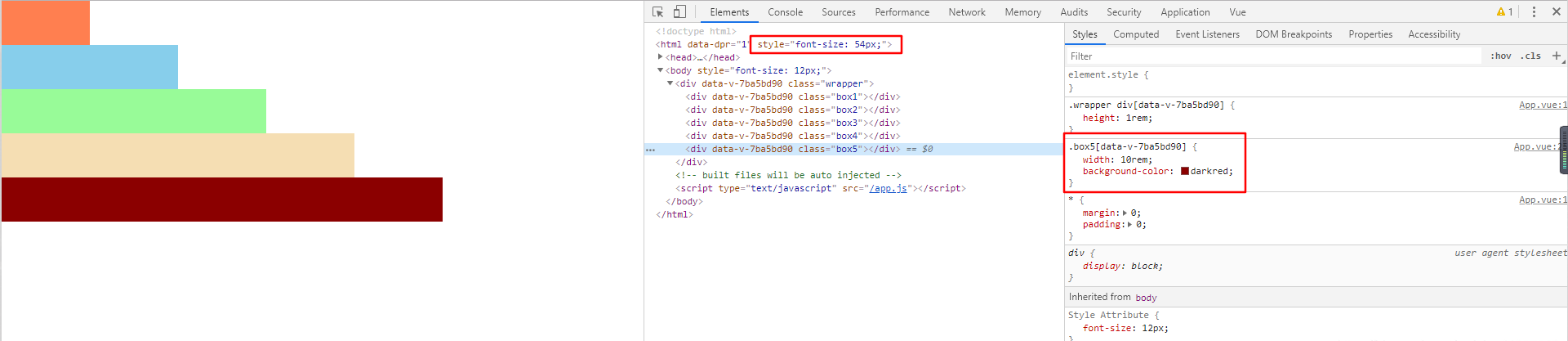Follow the /app.js script source link
1568x341 pixels.
(x=888, y=188)
